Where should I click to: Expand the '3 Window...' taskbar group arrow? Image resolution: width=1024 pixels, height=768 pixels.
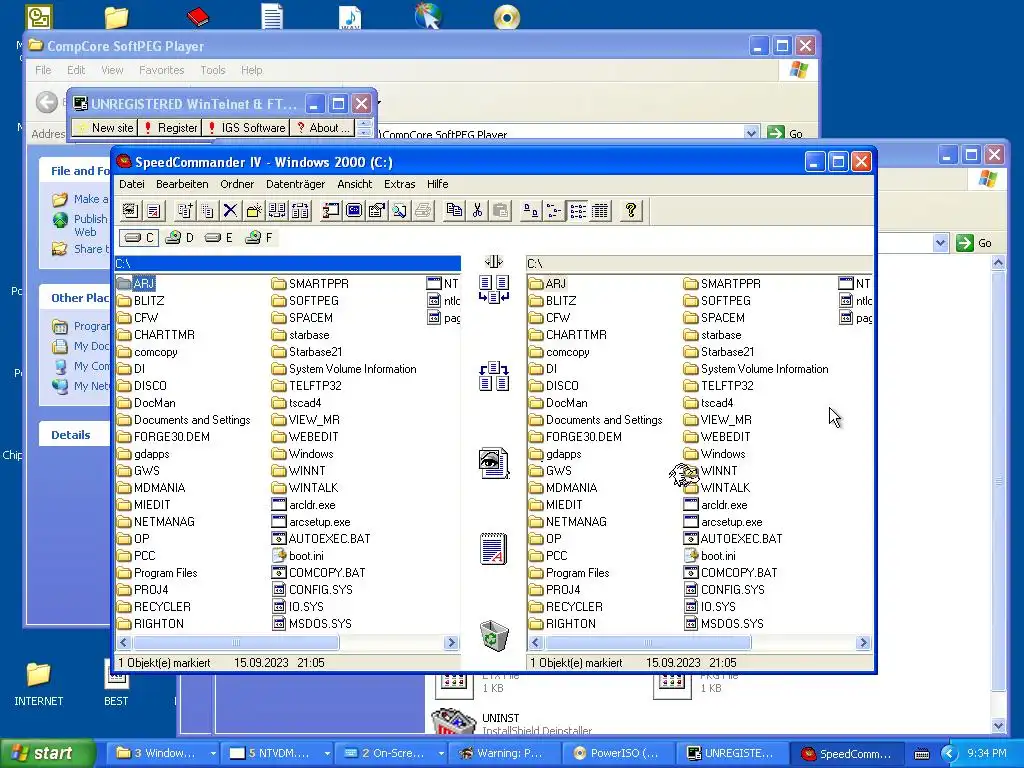(213, 754)
